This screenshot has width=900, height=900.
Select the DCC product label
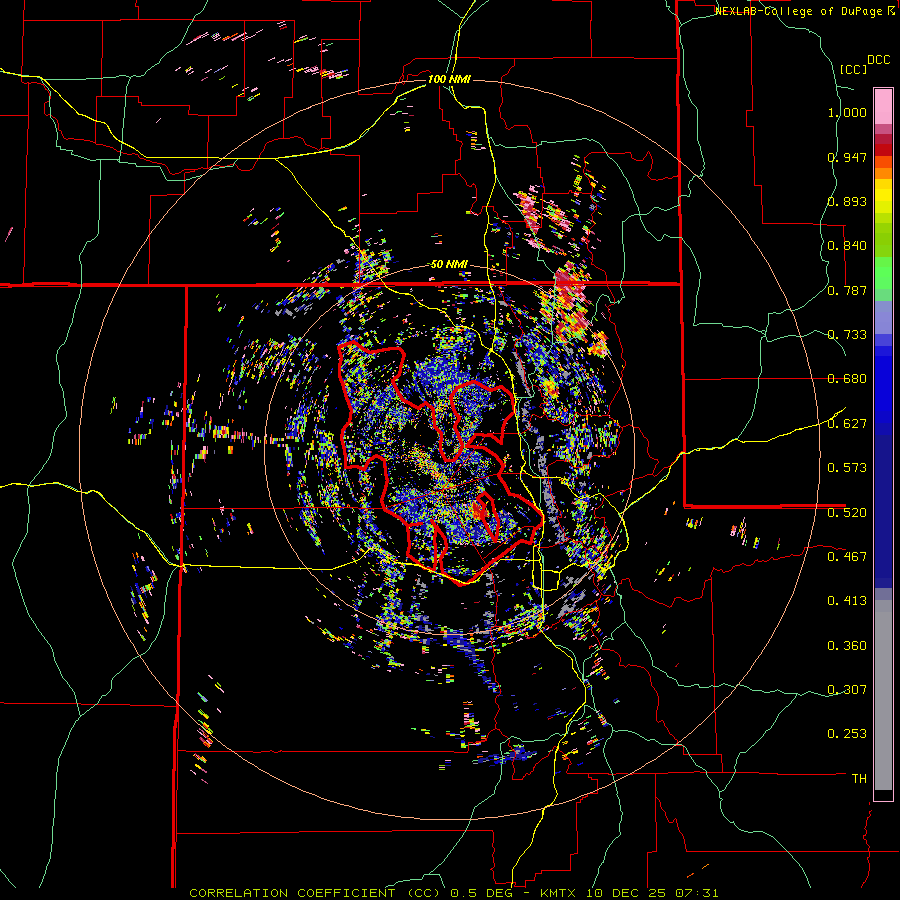pos(878,60)
